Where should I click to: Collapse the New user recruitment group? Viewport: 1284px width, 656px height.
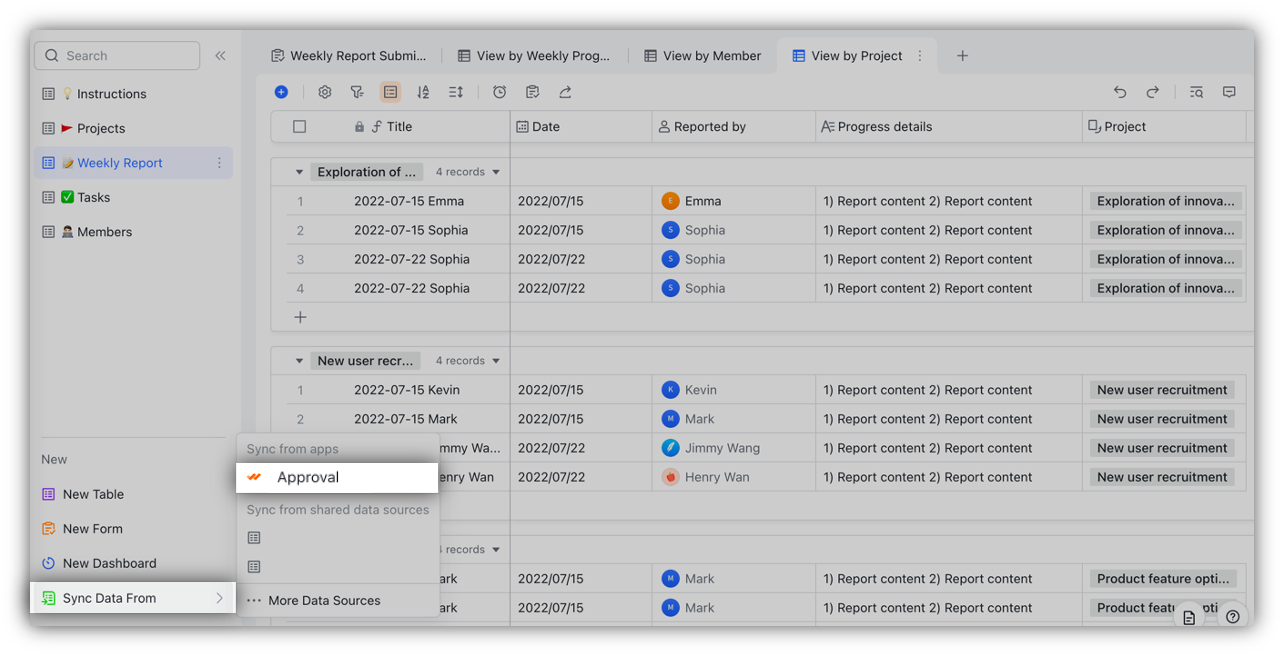(298, 360)
